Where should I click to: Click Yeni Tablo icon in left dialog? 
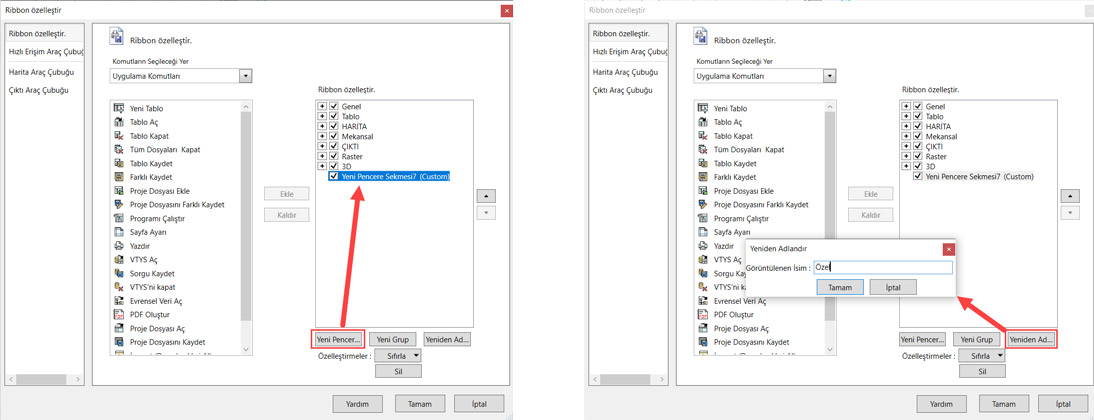(x=119, y=108)
